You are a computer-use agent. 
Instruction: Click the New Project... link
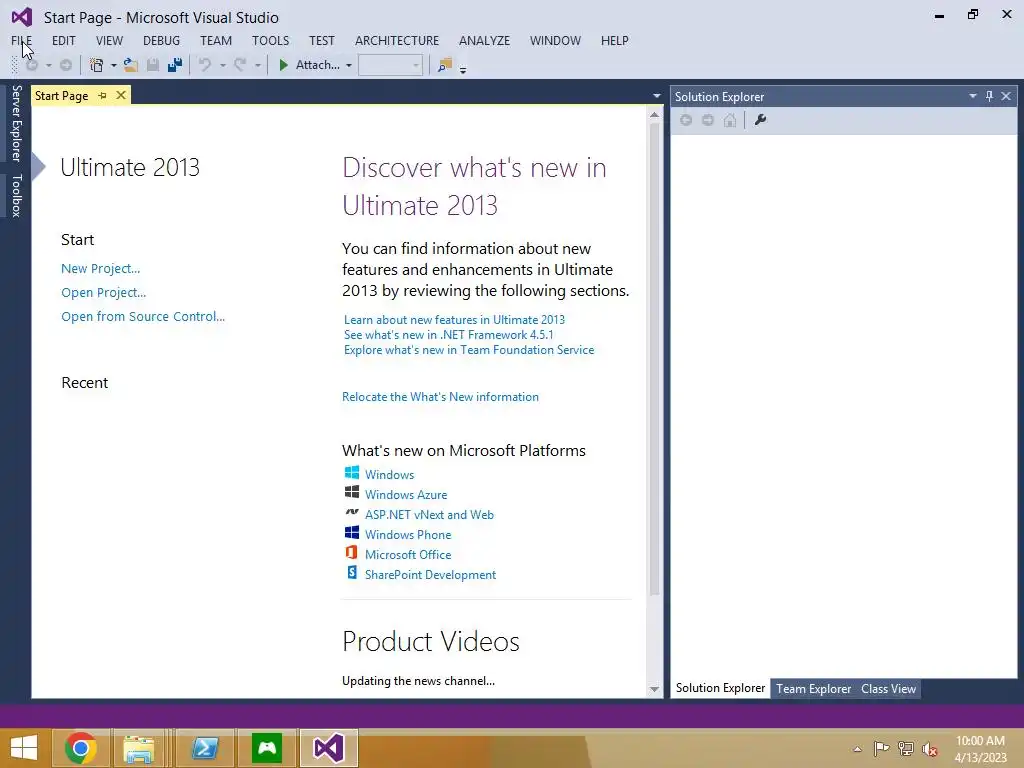tap(101, 268)
